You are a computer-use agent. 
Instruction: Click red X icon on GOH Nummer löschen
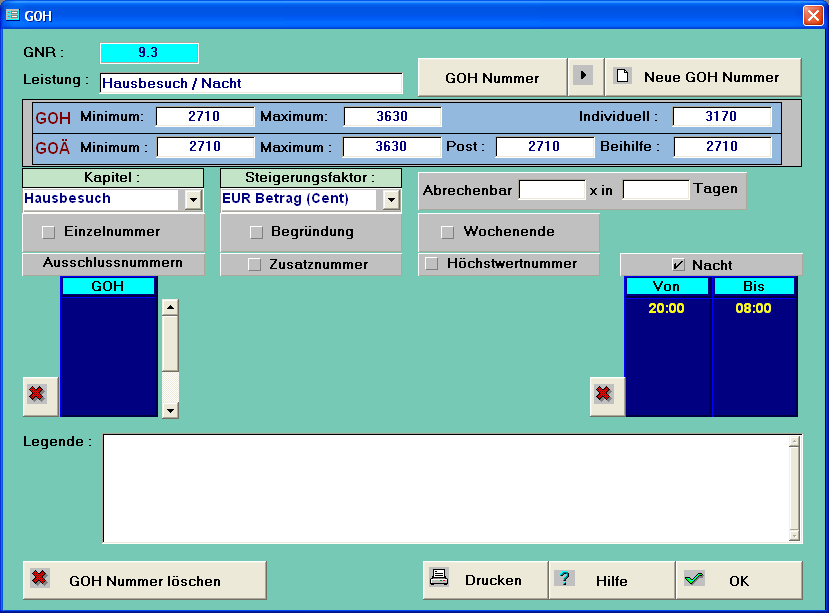pyautogui.click(x=39, y=579)
